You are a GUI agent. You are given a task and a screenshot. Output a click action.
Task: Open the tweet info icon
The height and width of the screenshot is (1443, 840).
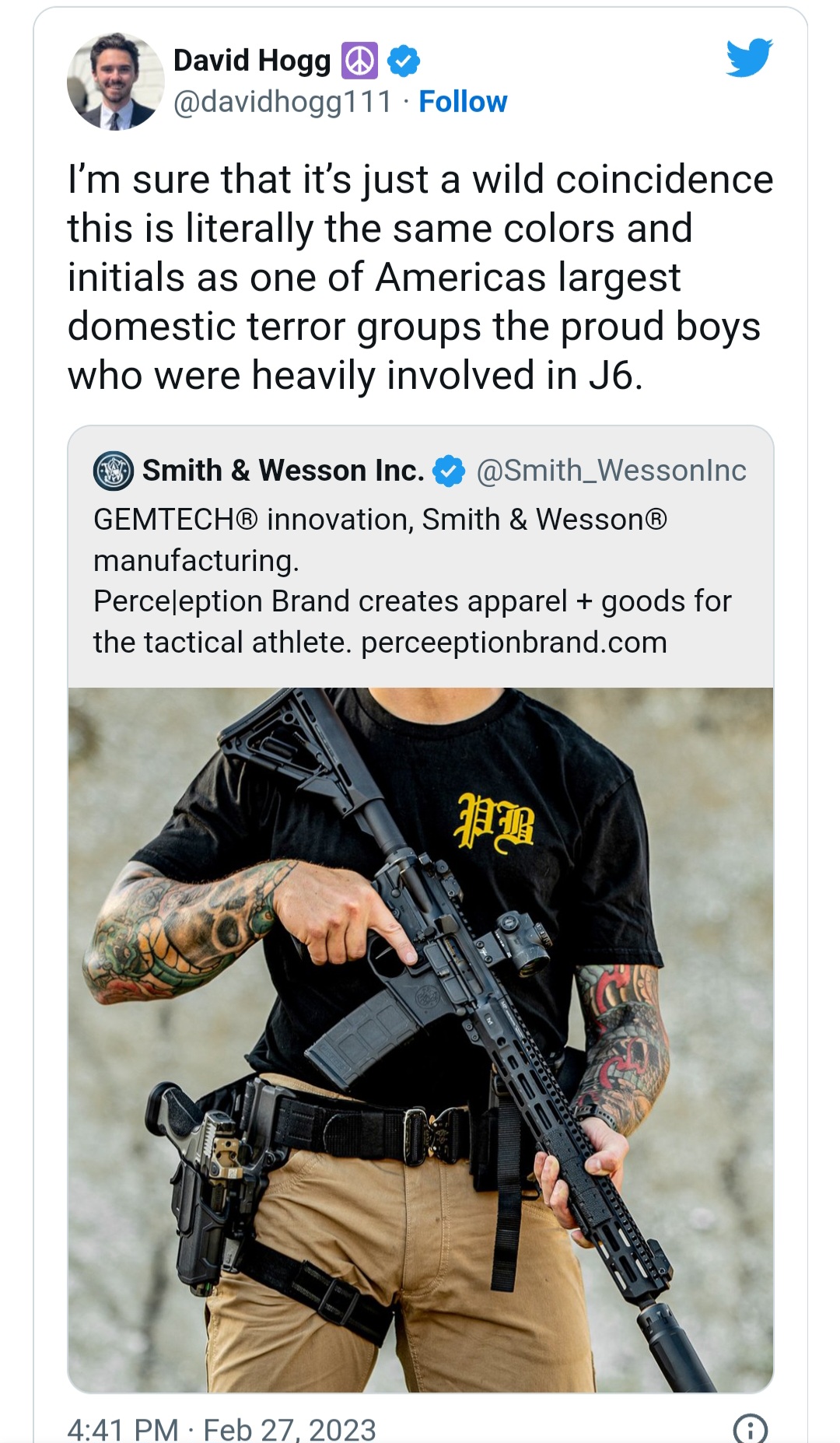pyautogui.click(x=751, y=1429)
